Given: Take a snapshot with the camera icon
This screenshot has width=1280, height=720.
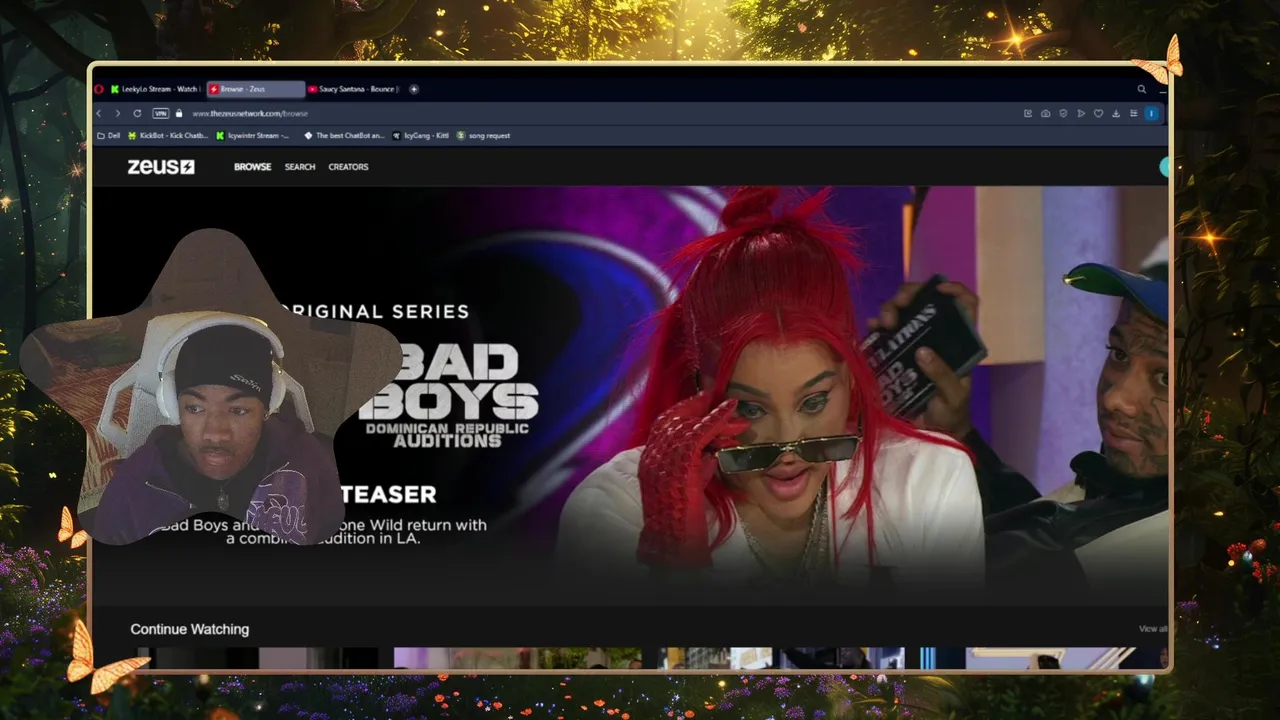Looking at the screenshot, I should click(1045, 113).
